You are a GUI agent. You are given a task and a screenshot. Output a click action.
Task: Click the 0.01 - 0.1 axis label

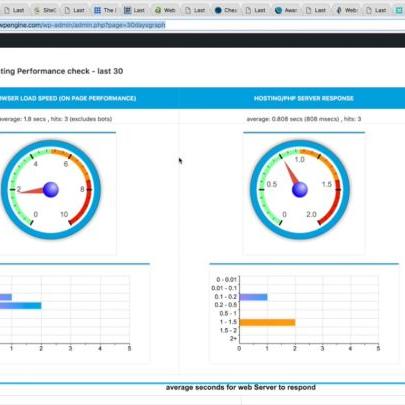[x=224, y=288]
